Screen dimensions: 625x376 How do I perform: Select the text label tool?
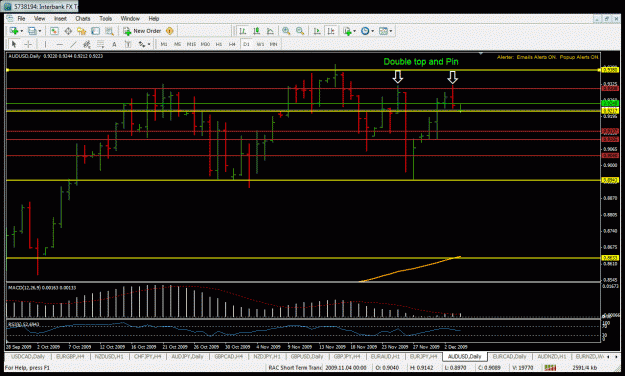128,44
